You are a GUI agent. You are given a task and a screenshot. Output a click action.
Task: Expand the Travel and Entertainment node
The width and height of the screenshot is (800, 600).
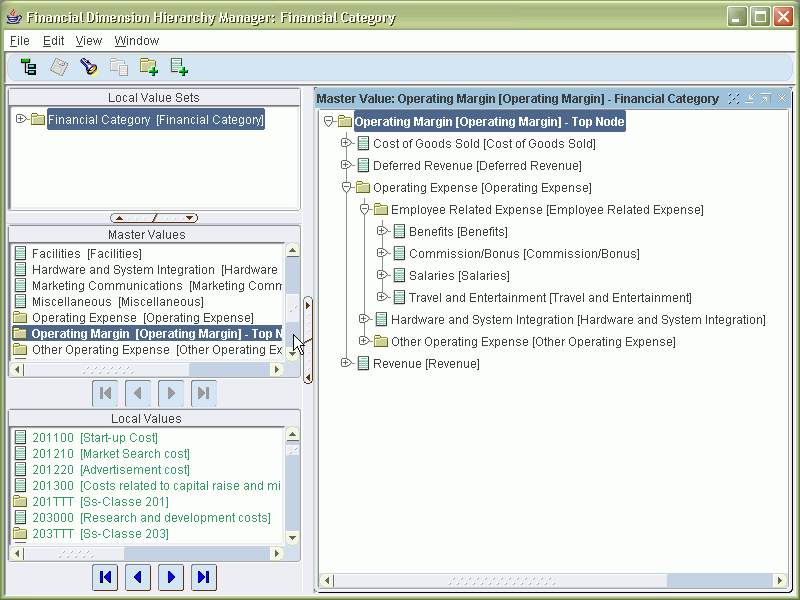coord(382,296)
